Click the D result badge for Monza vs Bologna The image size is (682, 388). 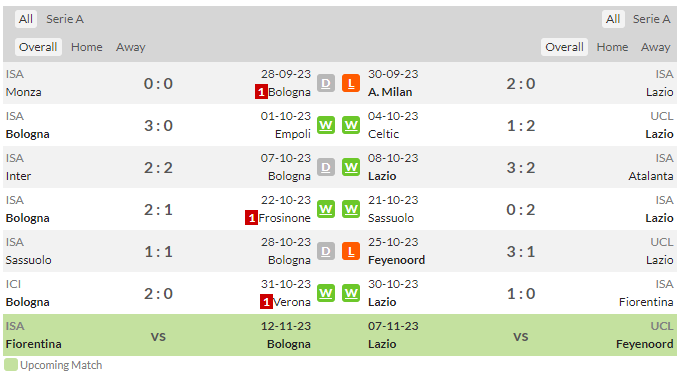[326, 83]
